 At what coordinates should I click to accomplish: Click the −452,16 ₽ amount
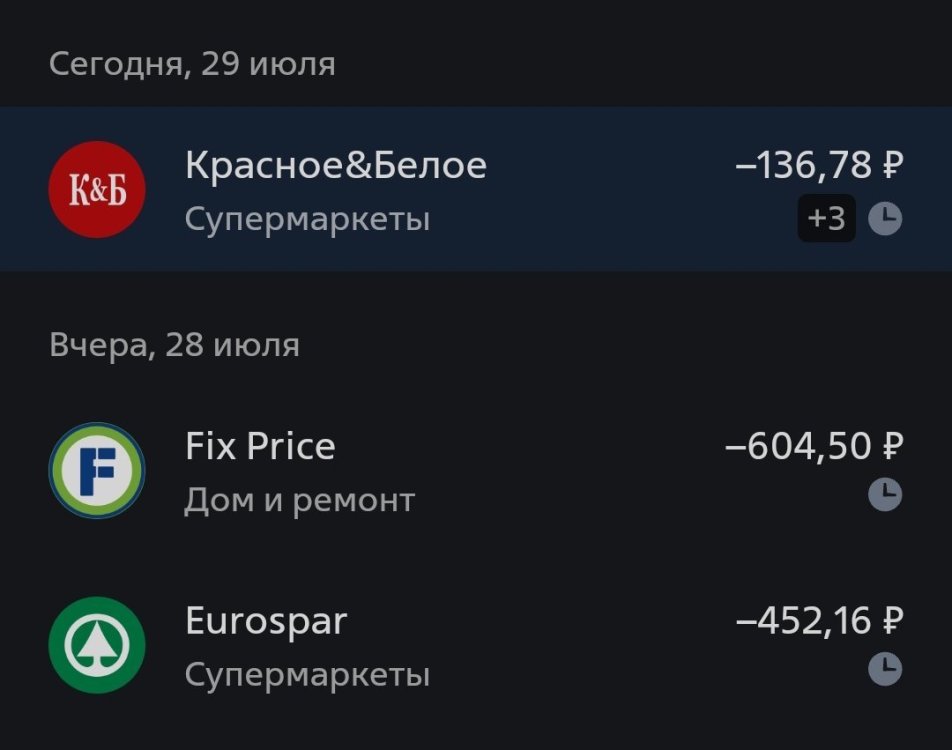tap(819, 621)
